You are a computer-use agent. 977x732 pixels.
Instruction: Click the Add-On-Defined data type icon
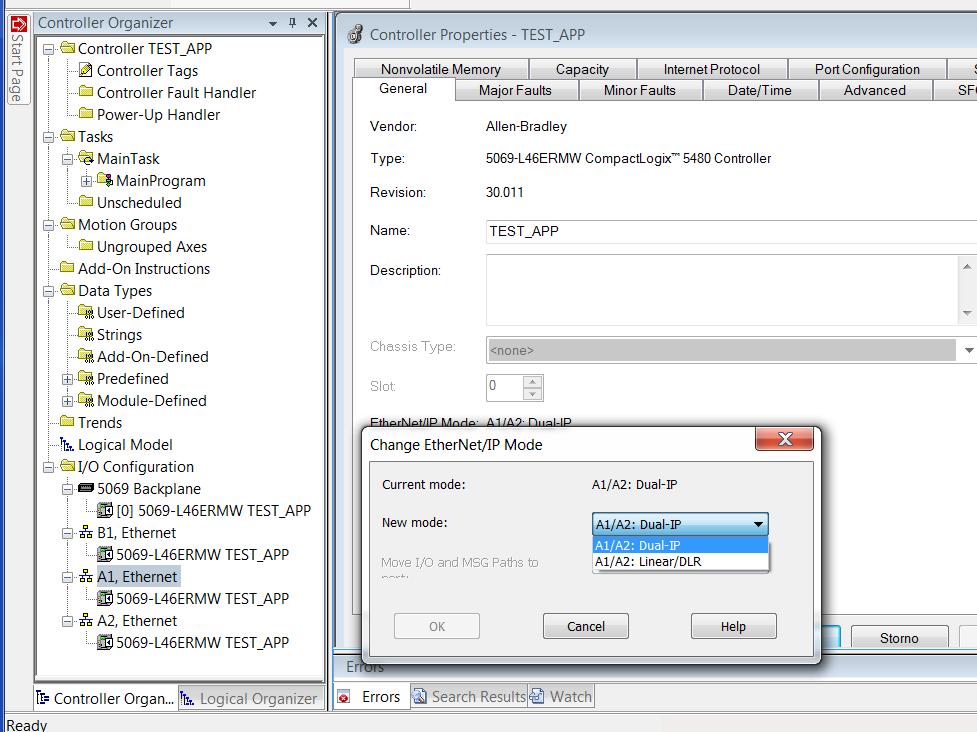point(87,356)
